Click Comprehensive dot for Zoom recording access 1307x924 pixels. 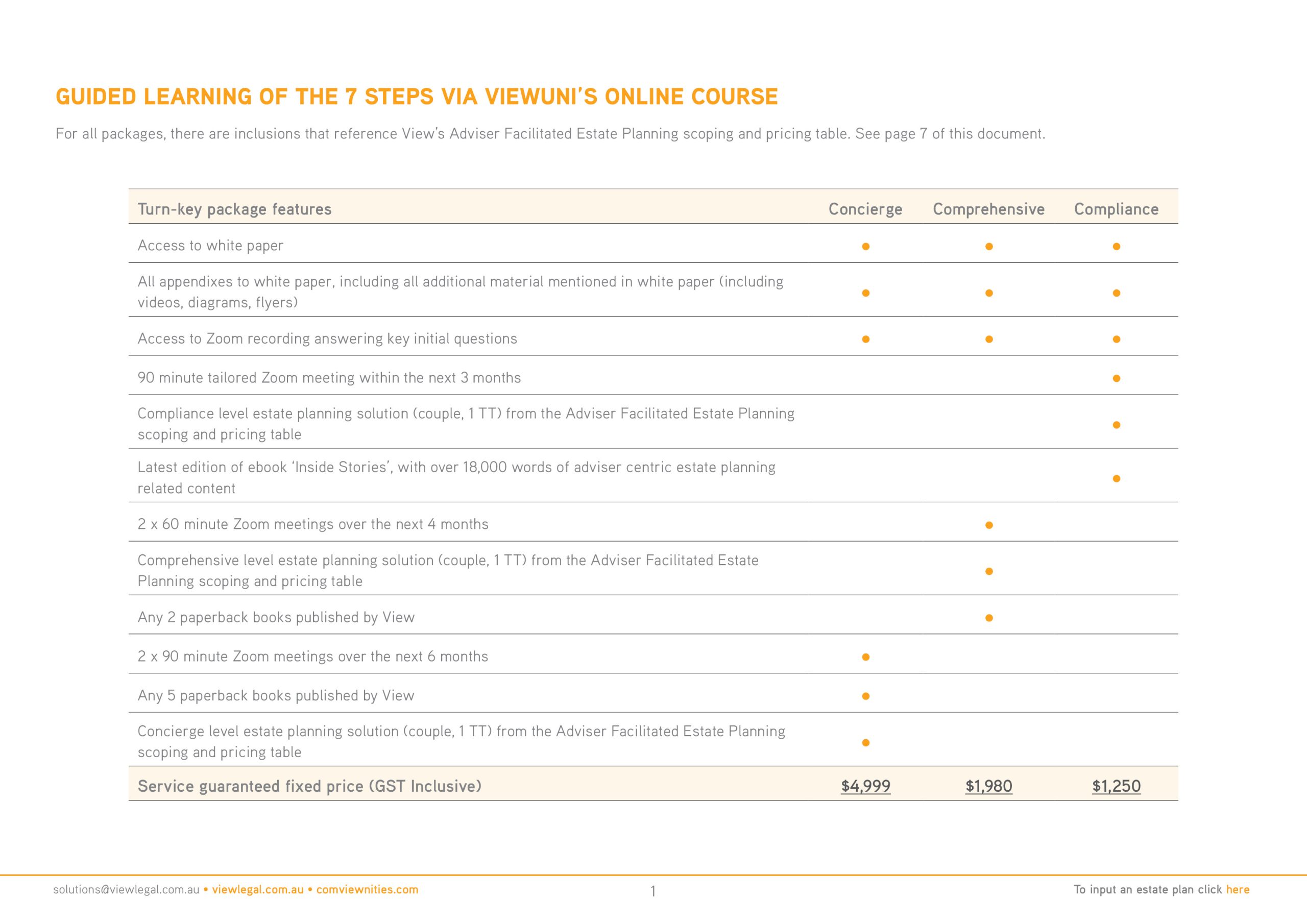tap(989, 339)
